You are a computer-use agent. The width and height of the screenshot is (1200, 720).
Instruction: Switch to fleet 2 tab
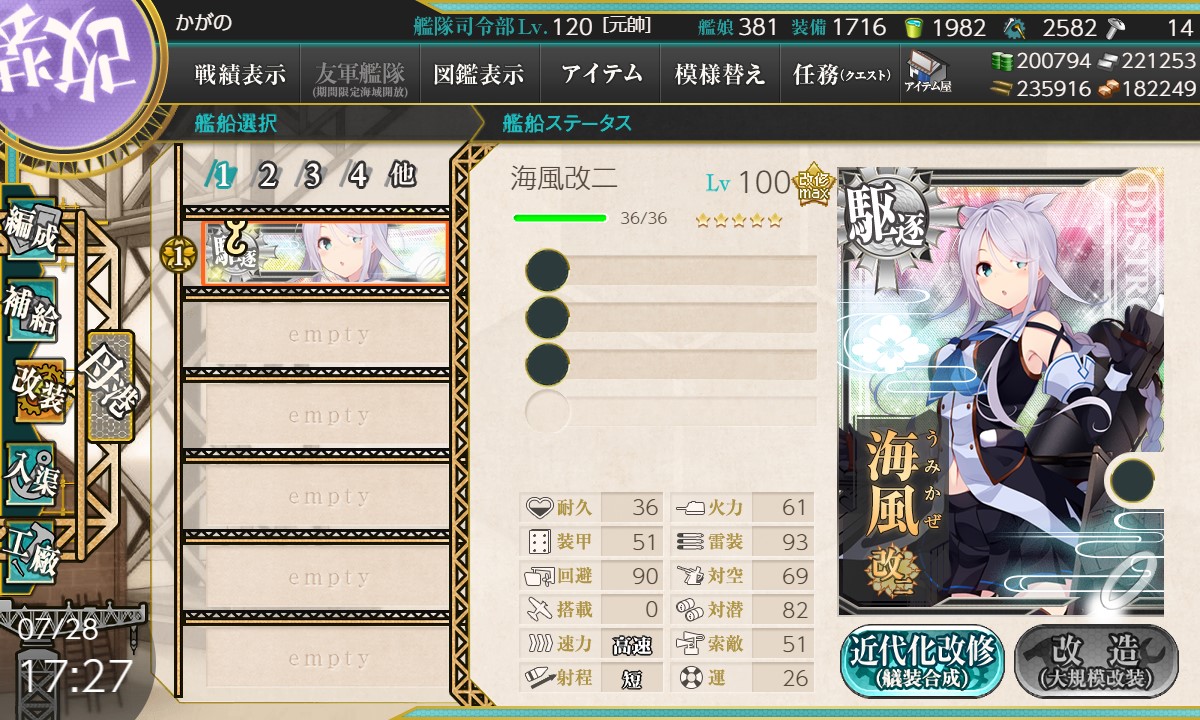coord(267,176)
